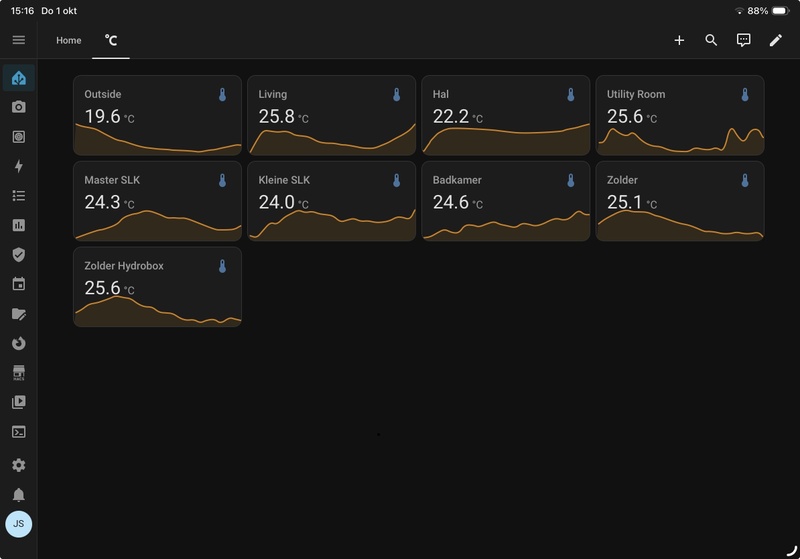Open the HACS store panel
Image resolution: width=800 pixels, height=559 pixels.
[19, 373]
